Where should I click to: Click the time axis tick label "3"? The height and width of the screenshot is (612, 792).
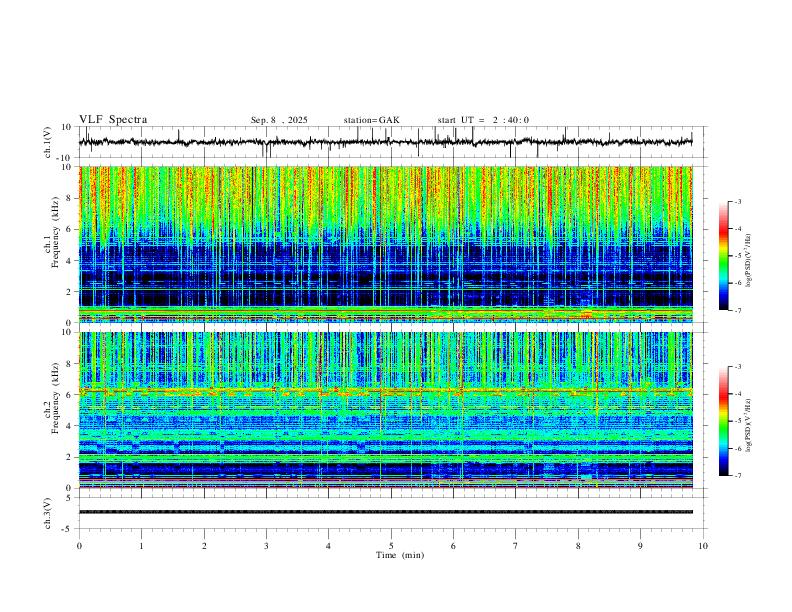266,546
